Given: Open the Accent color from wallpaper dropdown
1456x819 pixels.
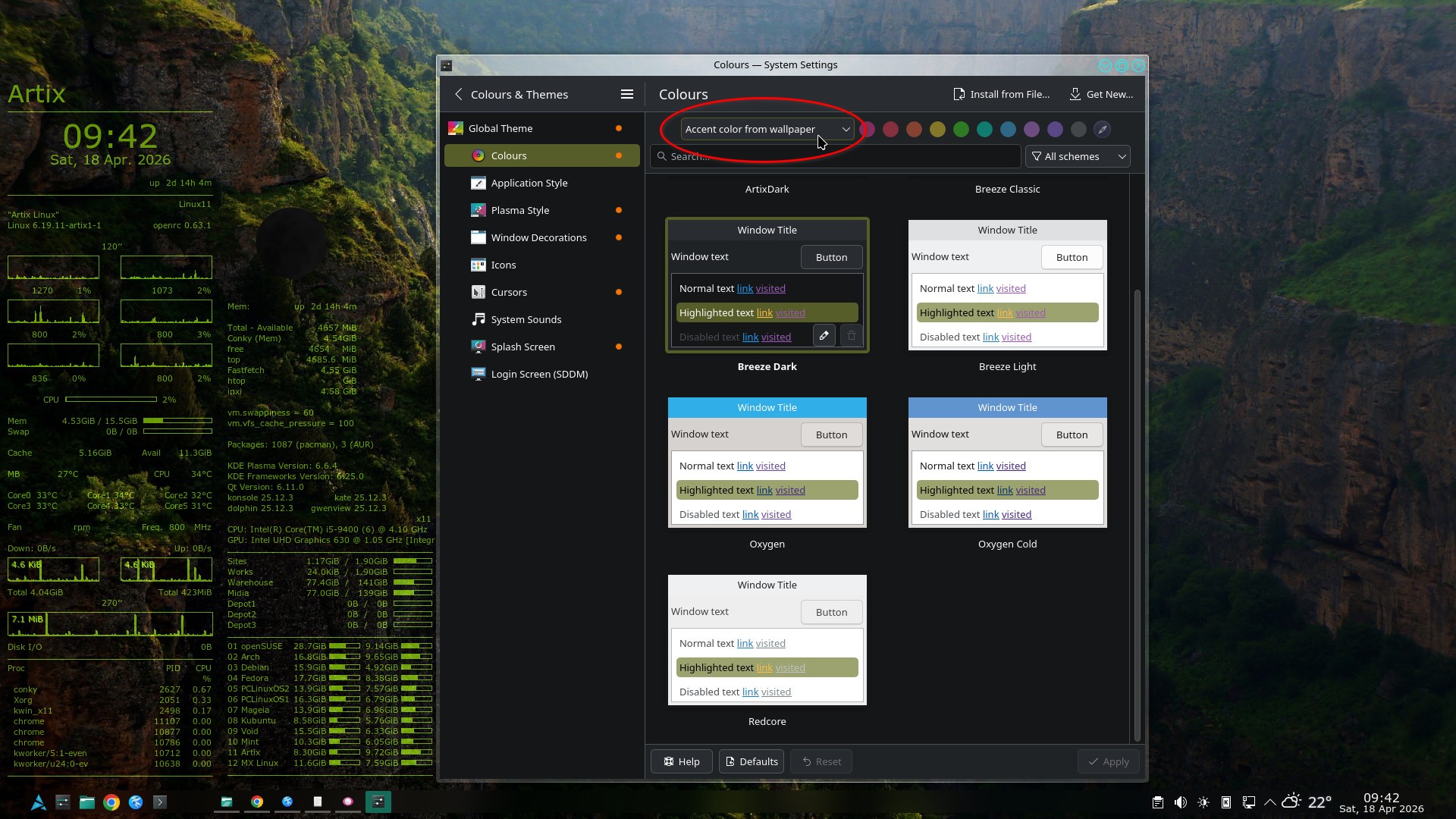Looking at the screenshot, I should 767,130.
